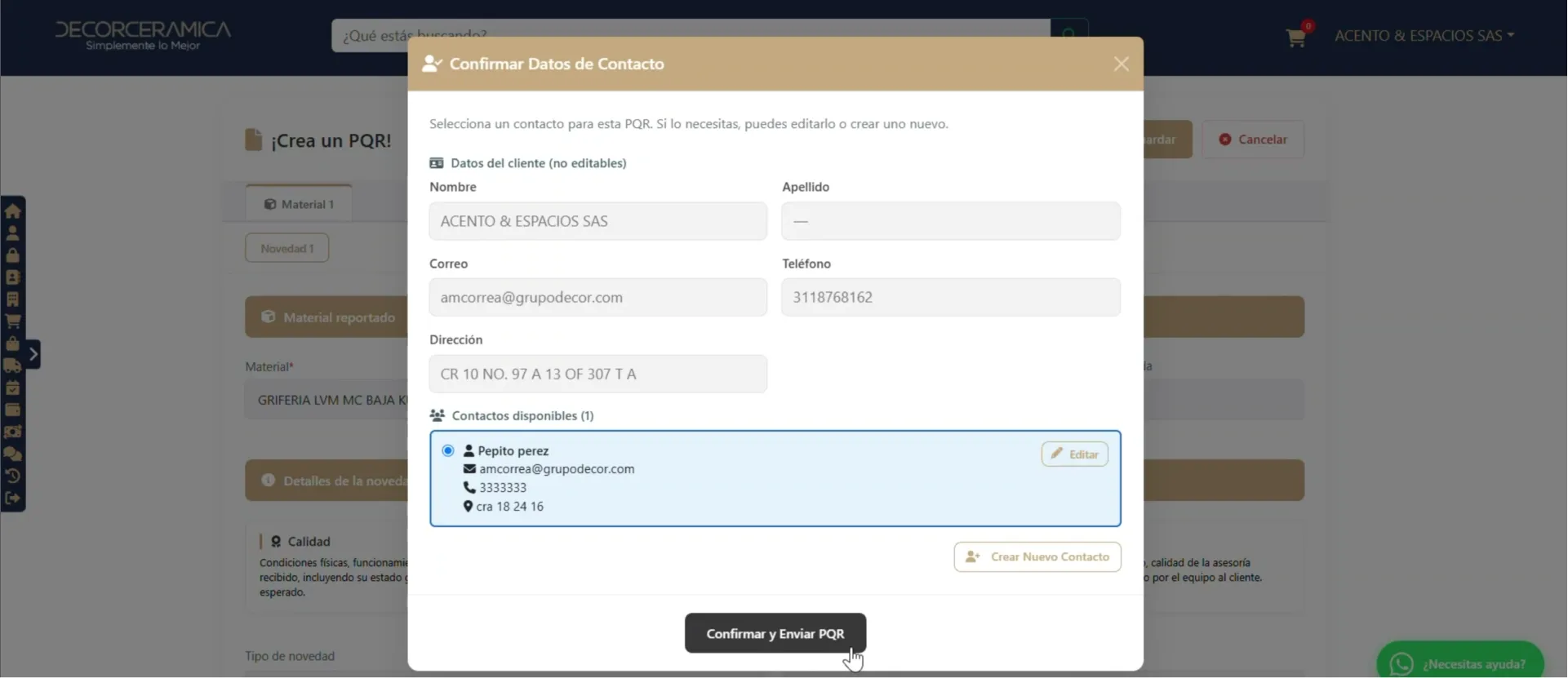The height and width of the screenshot is (678, 1568).
Task: Click the shopping bag sidebar icon
Action: [12, 343]
